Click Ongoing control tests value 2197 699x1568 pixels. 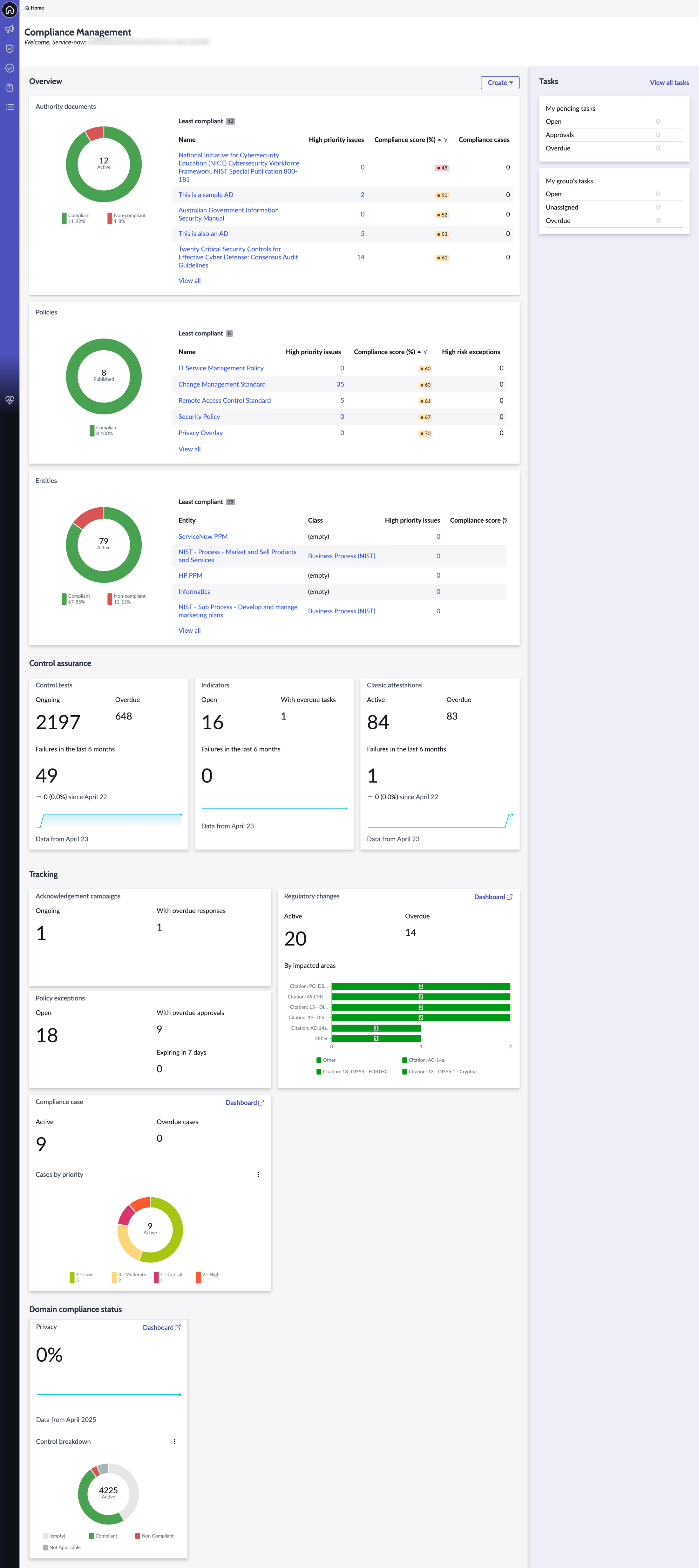pyautogui.click(x=58, y=723)
